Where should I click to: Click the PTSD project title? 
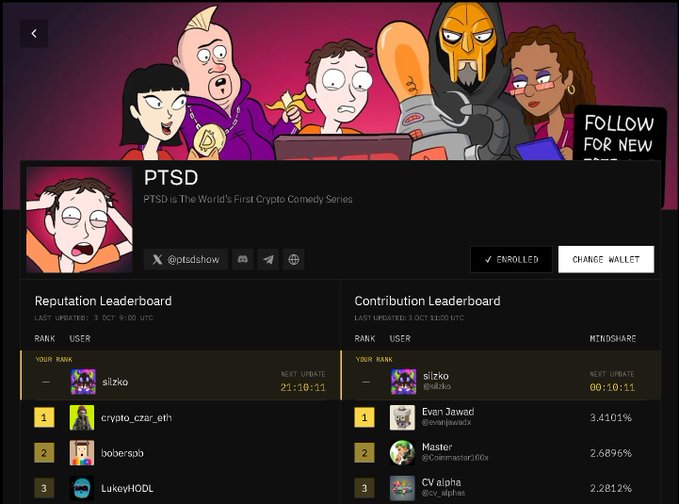pos(171,178)
